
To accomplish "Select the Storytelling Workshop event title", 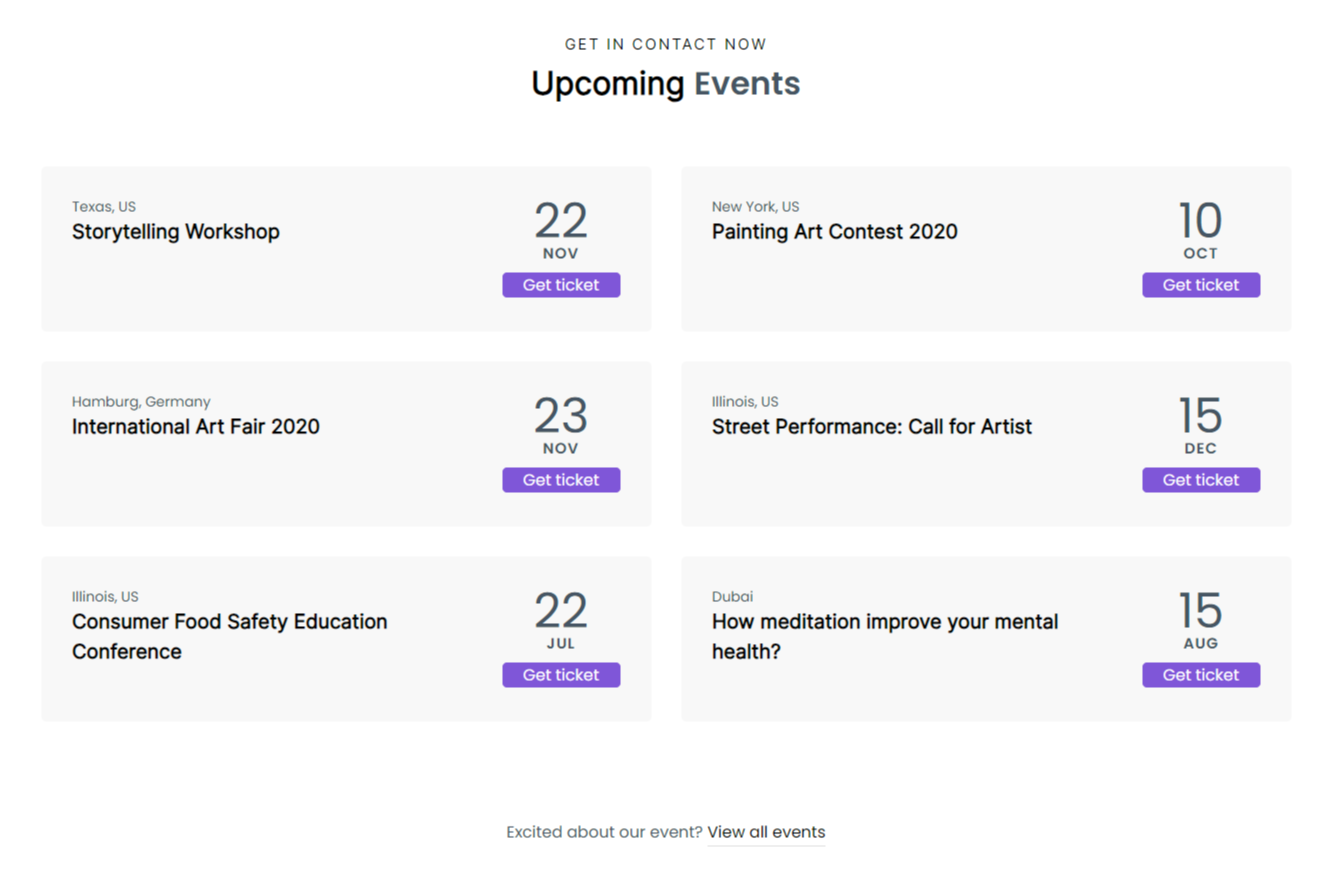I will tap(176, 231).
